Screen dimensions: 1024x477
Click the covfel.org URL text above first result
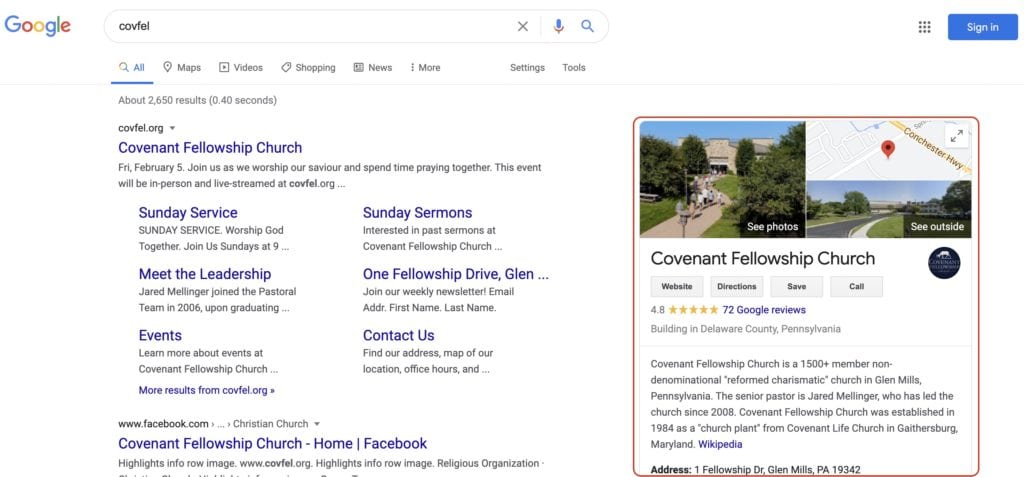pos(140,128)
